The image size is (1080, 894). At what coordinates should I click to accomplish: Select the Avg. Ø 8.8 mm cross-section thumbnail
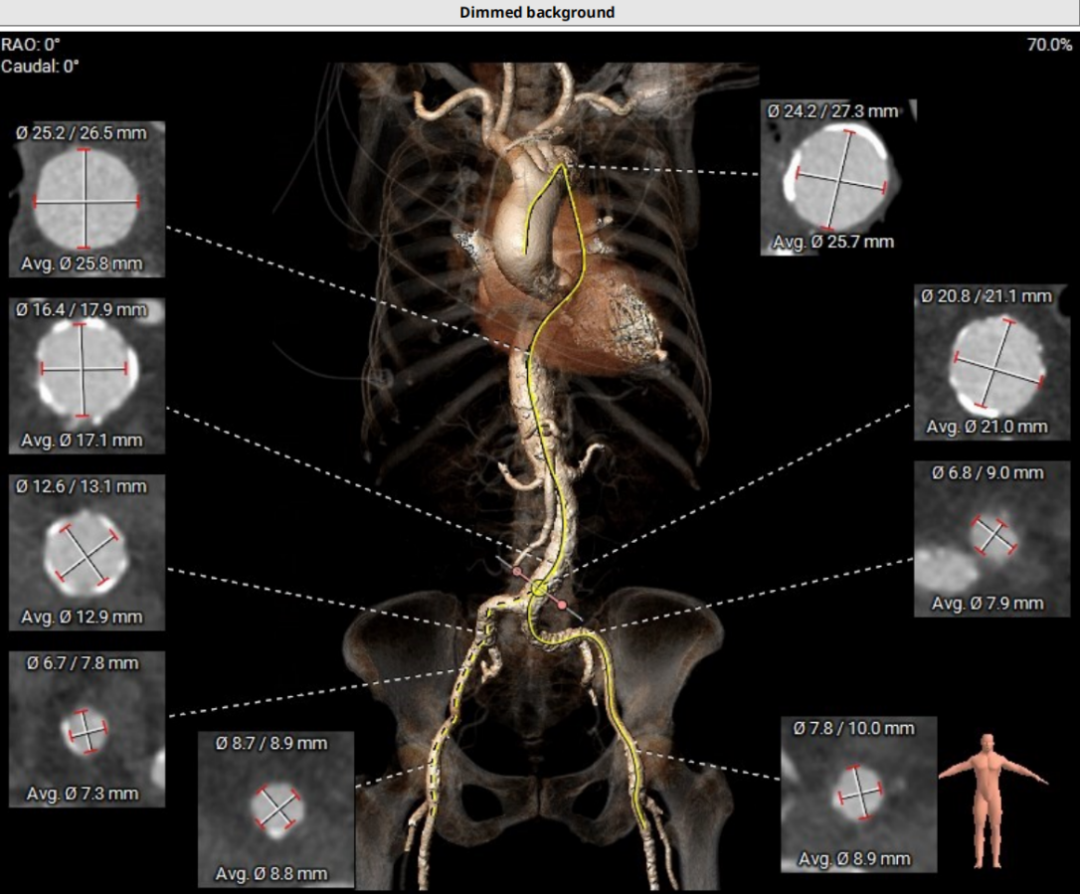coord(276,809)
